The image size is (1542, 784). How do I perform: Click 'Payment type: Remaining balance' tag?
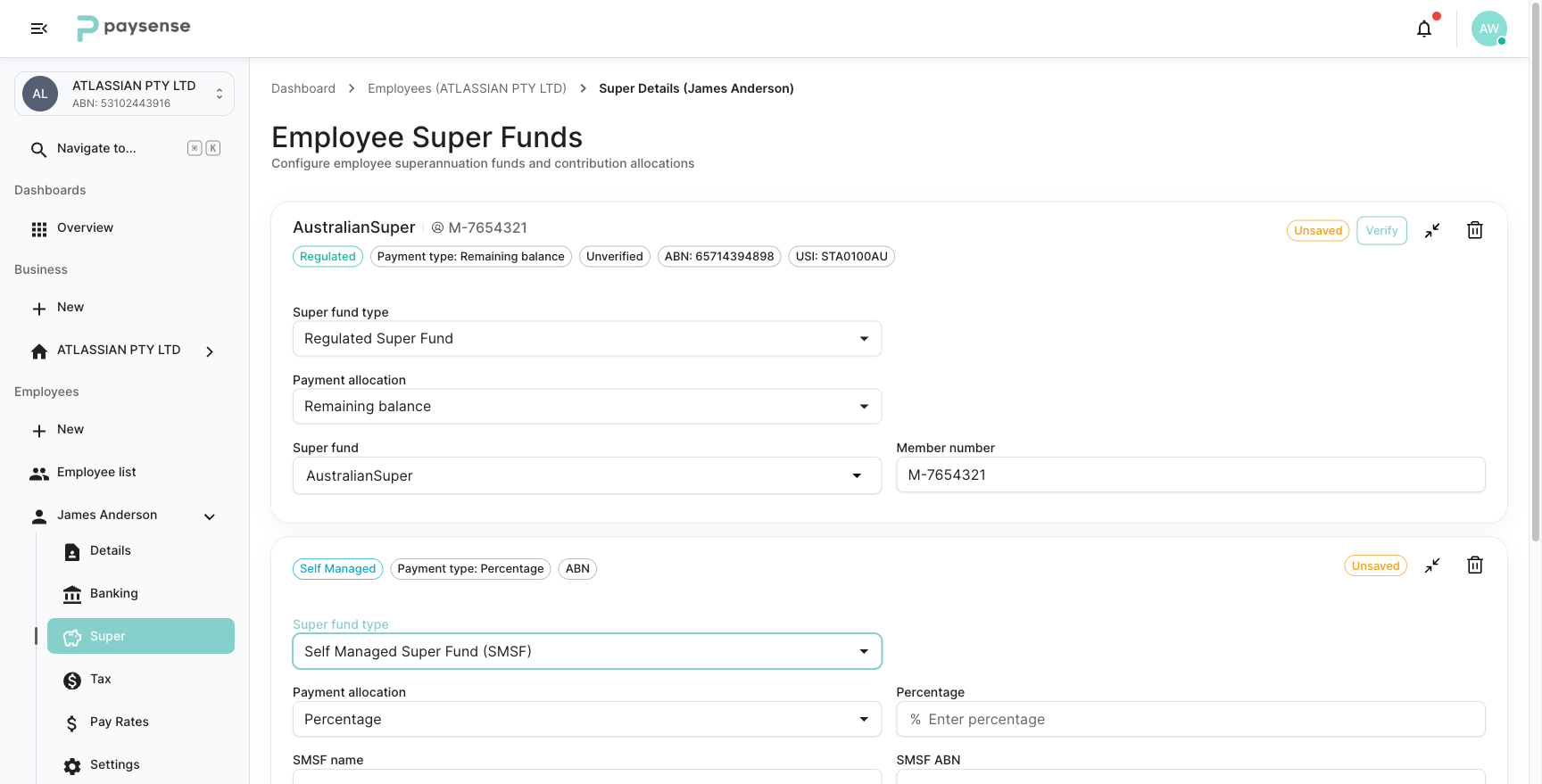[x=470, y=257]
